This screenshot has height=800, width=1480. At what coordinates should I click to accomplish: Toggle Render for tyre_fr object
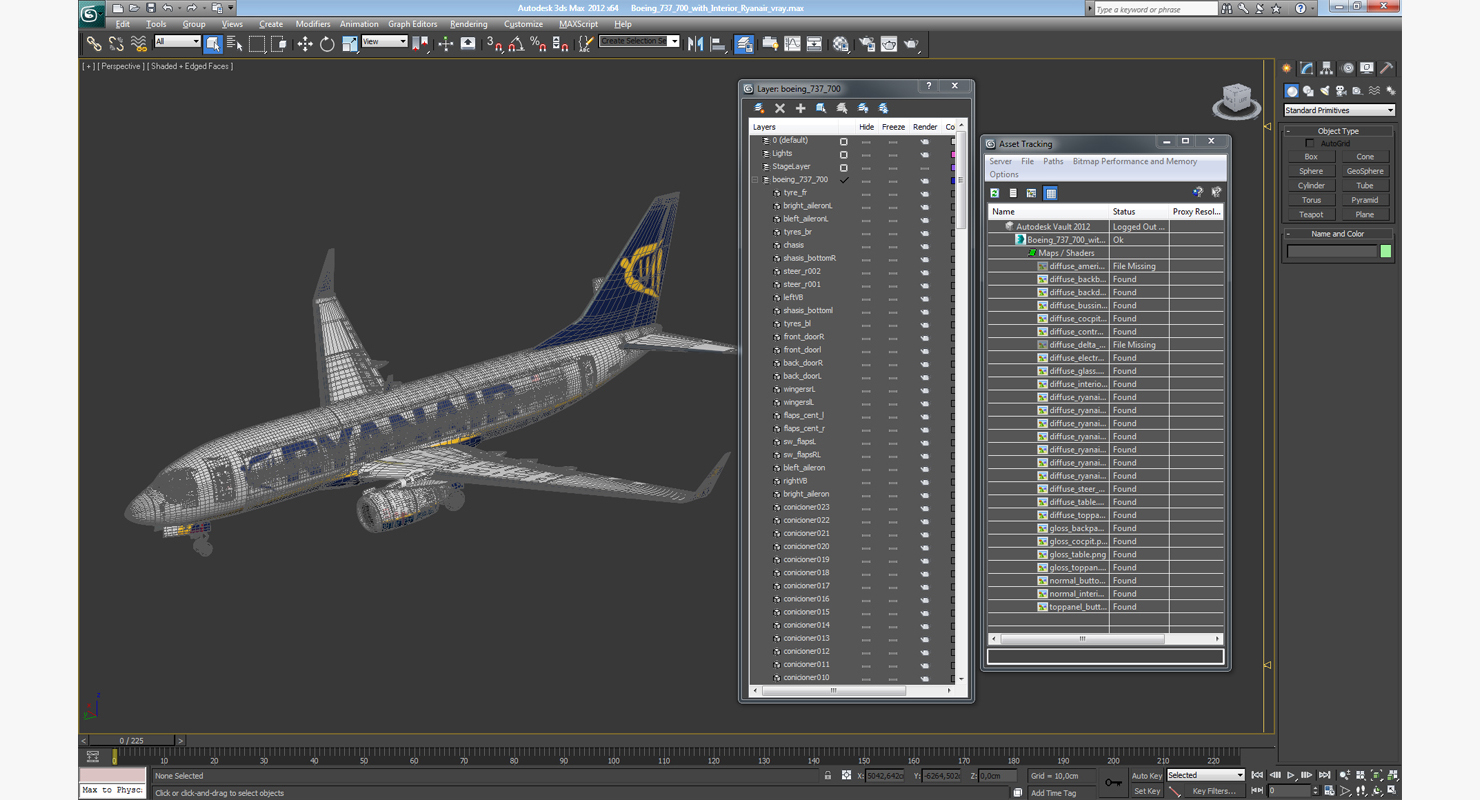[925, 193]
